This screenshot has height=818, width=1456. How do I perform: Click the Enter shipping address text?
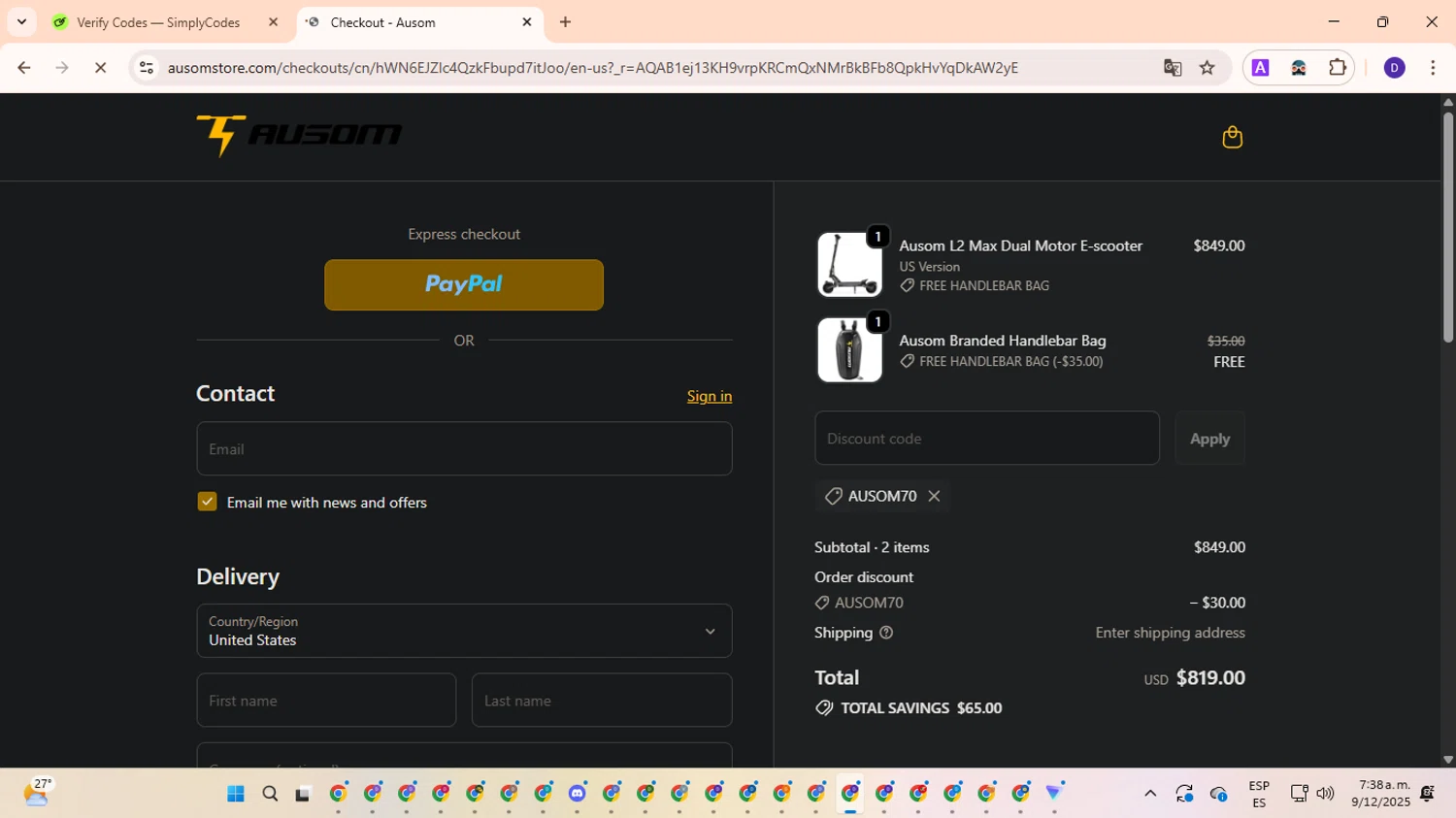click(x=1170, y=633)
